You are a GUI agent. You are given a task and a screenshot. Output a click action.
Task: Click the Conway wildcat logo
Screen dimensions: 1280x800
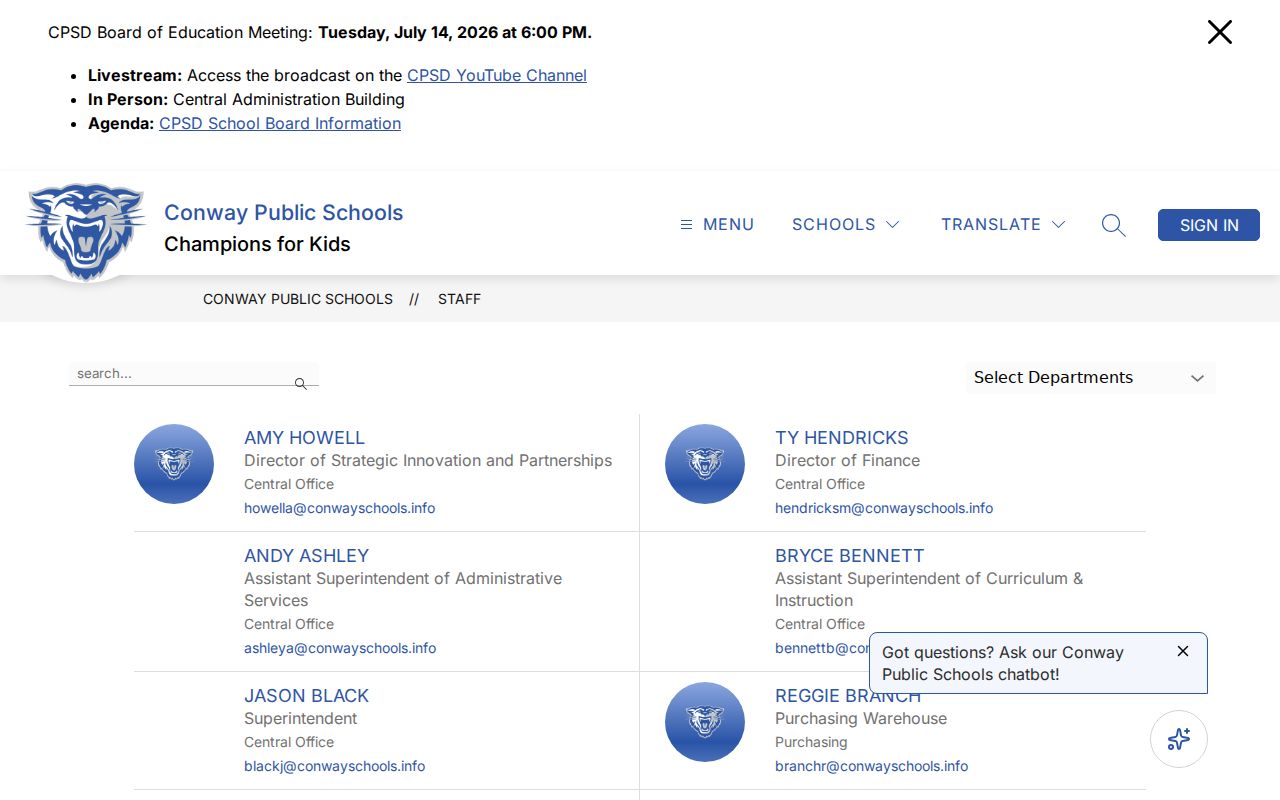tap(86, 231)
